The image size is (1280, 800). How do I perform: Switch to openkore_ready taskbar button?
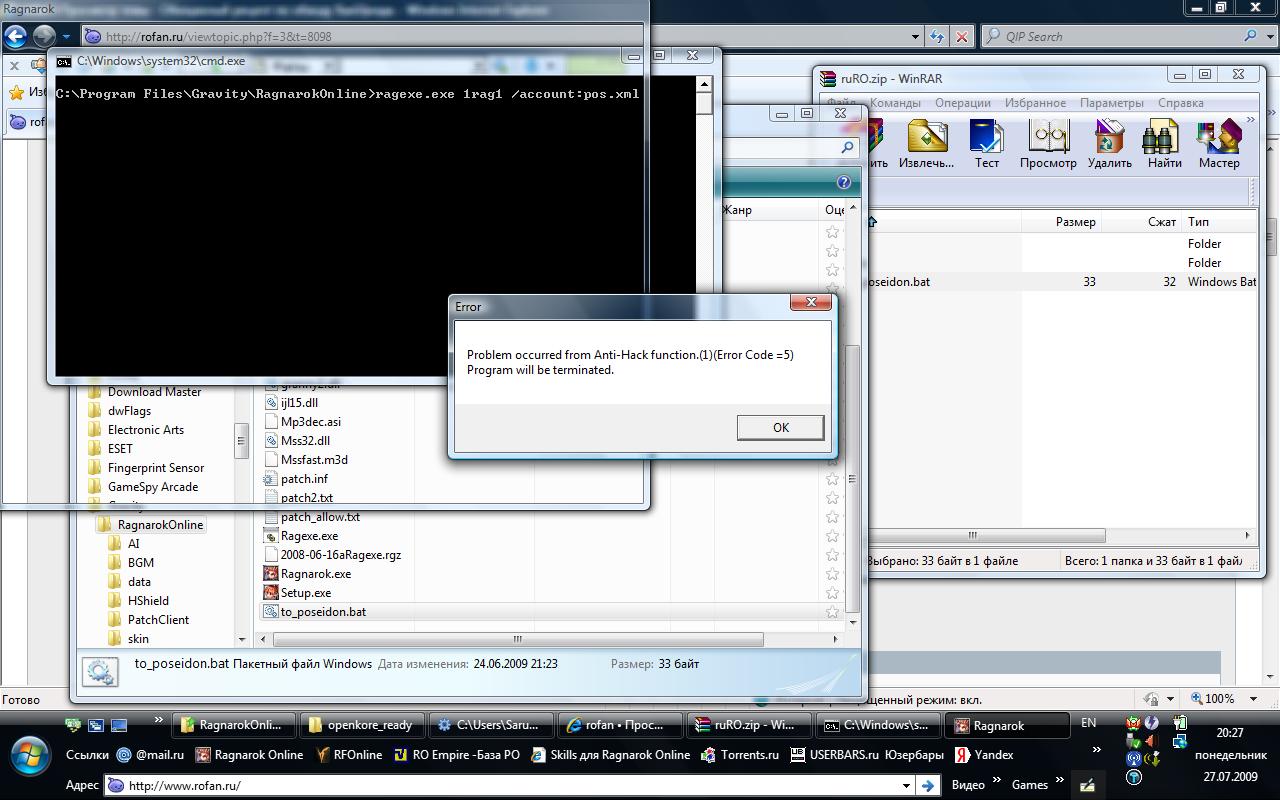360,725
